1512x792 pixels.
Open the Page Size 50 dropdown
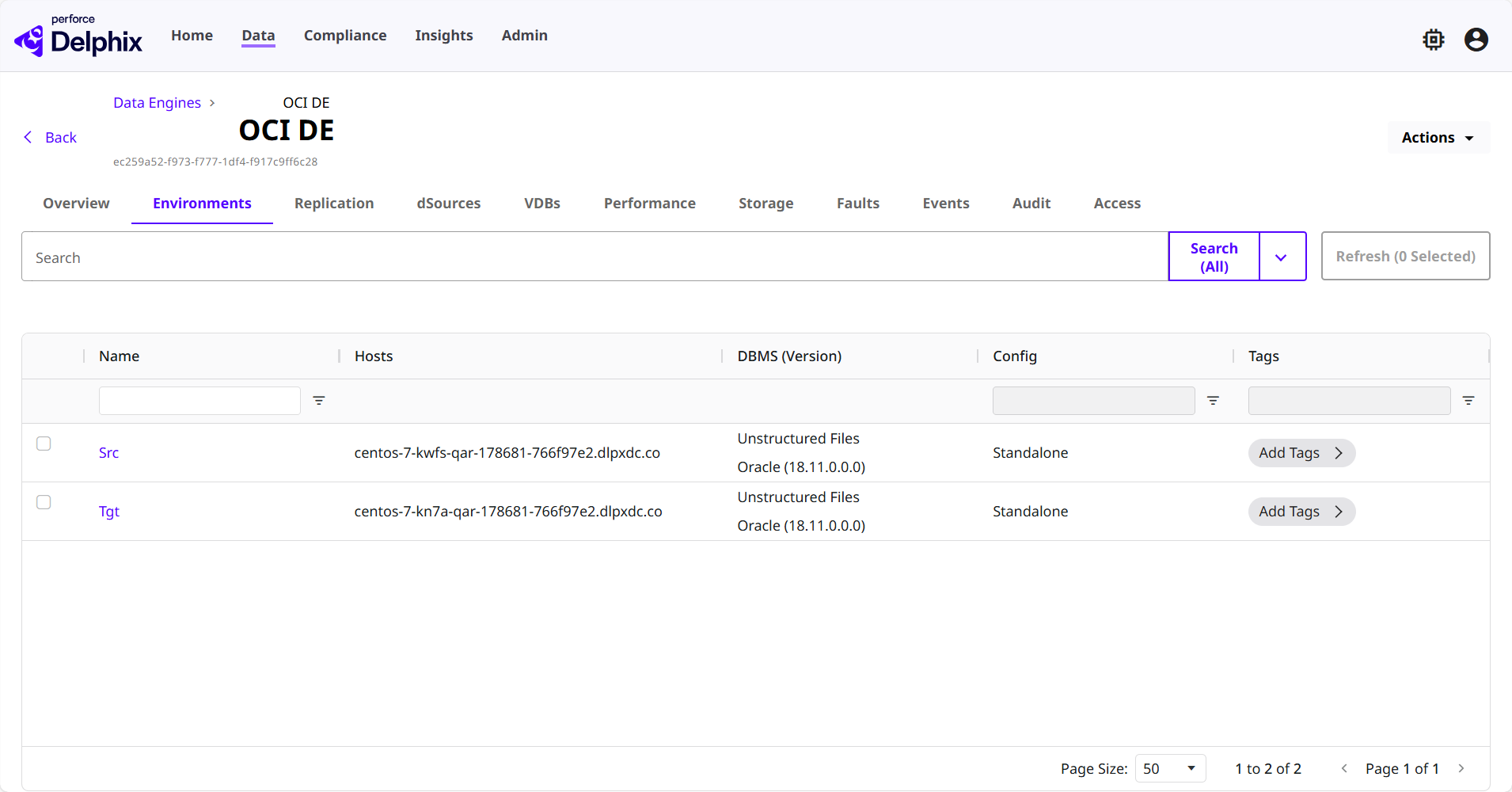[x=1170, y=768]
